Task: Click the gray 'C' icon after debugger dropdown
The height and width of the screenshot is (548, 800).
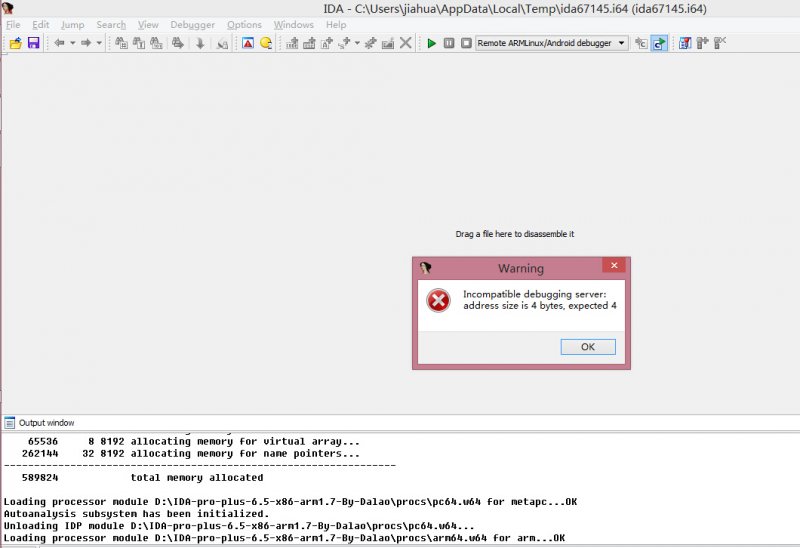Action: click(641, 43)
